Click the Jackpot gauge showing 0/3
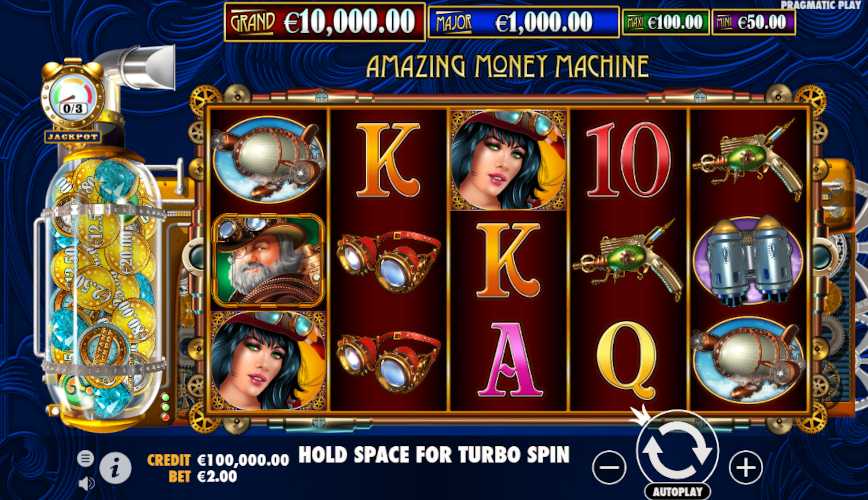Viewport: 868px width, 500px height. coord(73,100)
